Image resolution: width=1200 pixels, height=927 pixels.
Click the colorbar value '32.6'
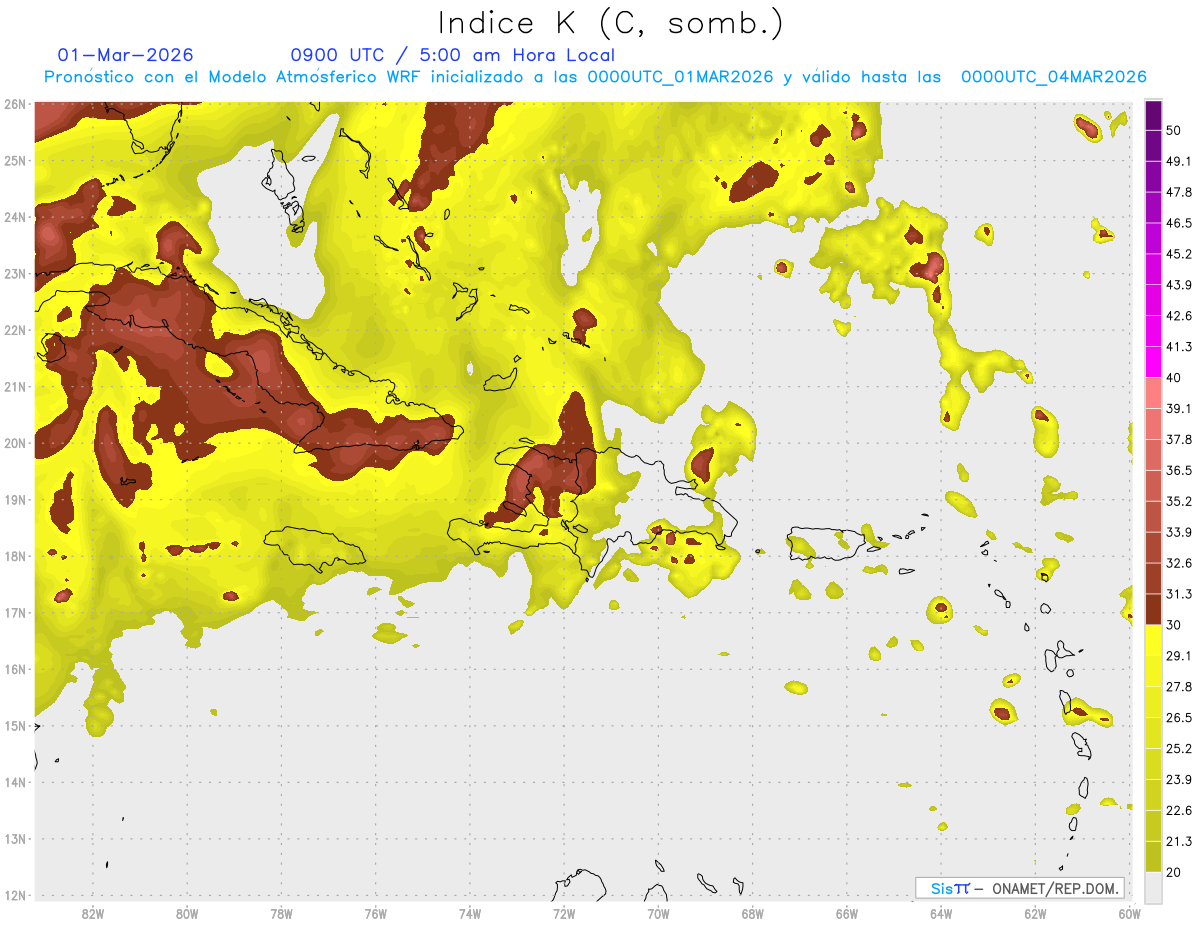pyautogui.click(x=1179, y=563)
